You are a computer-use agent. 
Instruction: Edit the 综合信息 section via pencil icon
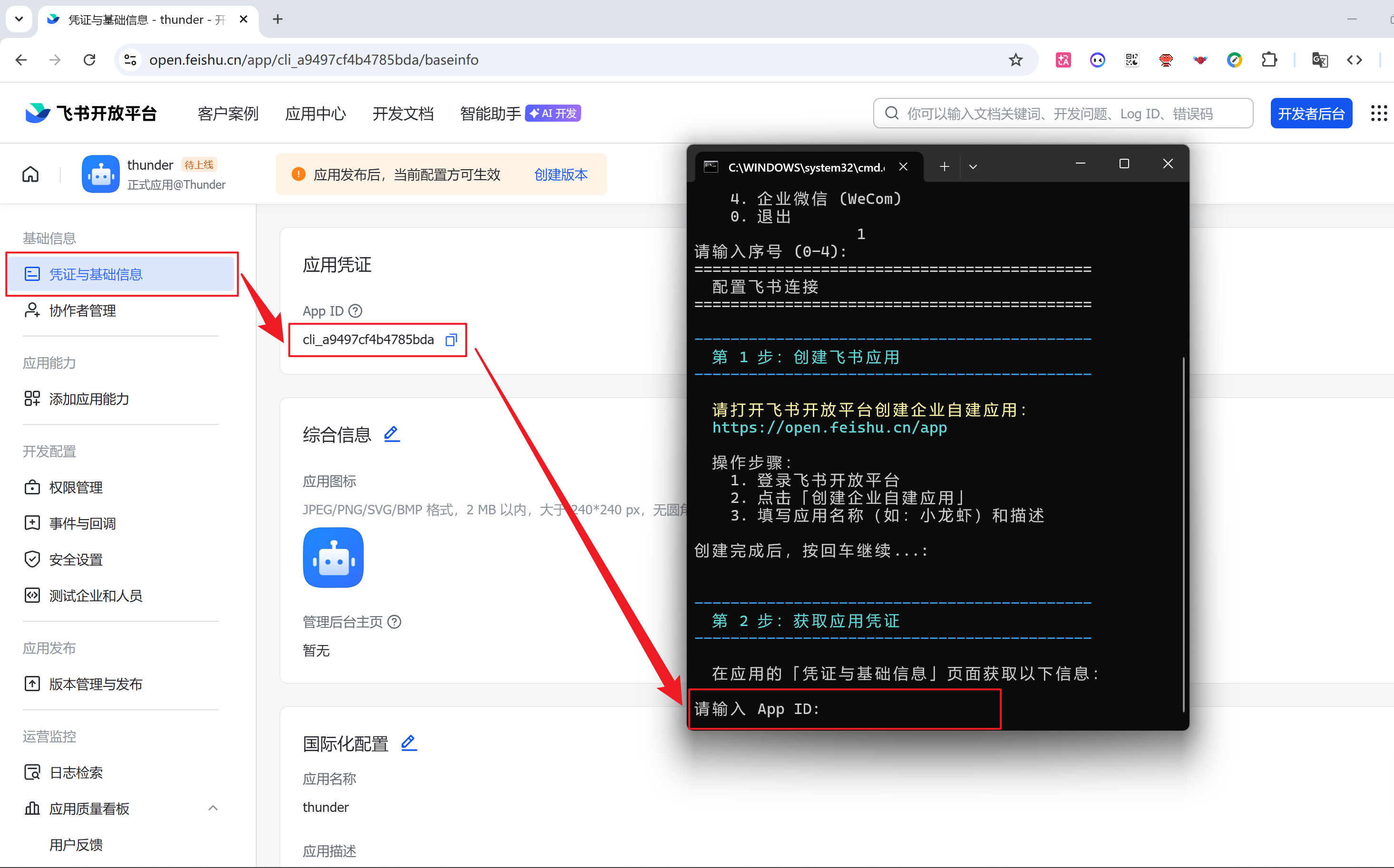(392, 434)
